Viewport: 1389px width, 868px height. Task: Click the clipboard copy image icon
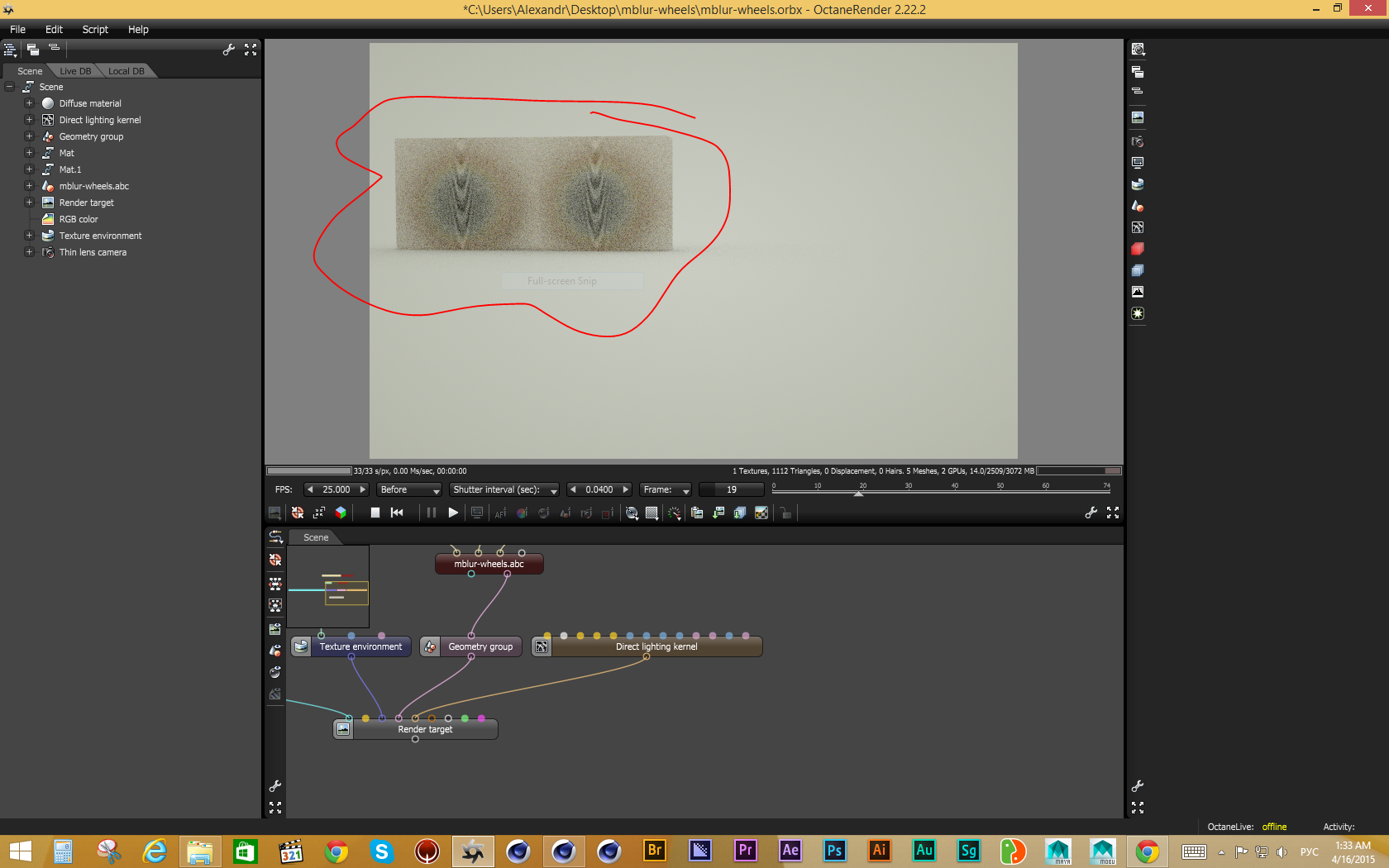(697, 513)
